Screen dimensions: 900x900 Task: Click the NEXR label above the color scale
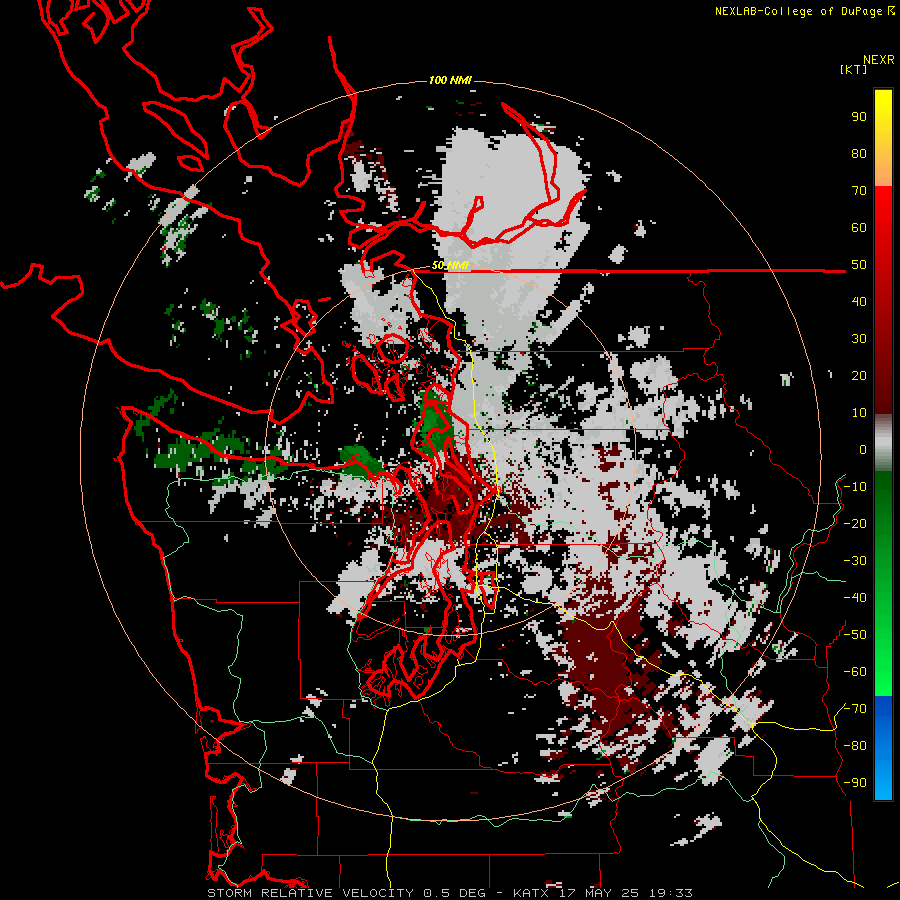click(x=879, y=60)
